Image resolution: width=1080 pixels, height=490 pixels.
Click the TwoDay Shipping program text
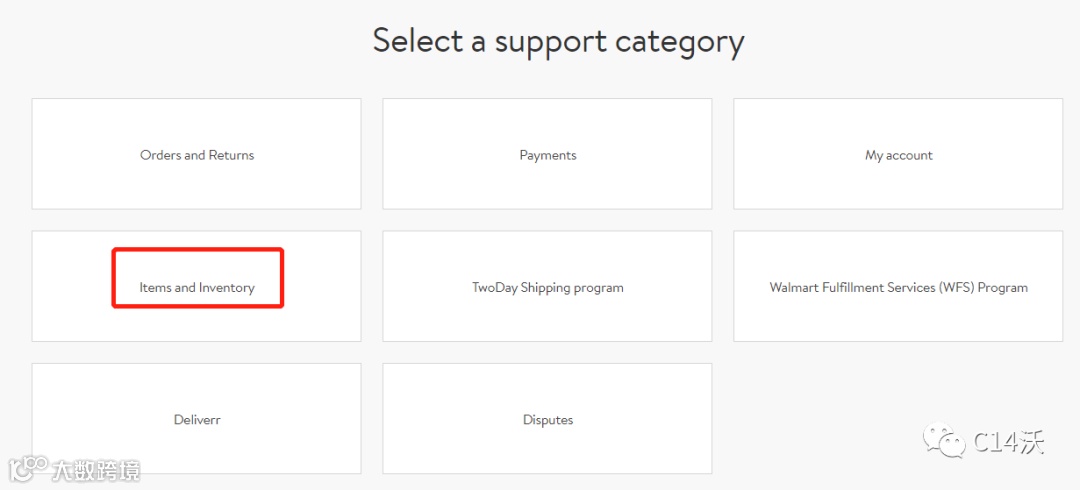[x=548, y=287]
